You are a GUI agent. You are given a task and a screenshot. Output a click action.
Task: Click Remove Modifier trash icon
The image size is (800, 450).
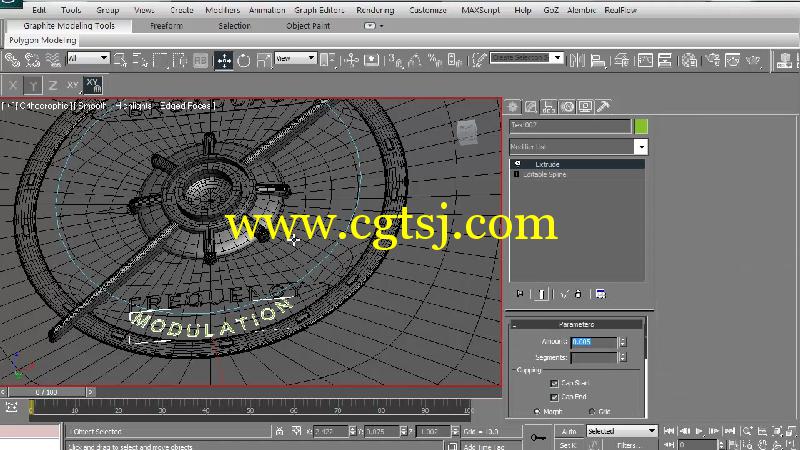578,294
